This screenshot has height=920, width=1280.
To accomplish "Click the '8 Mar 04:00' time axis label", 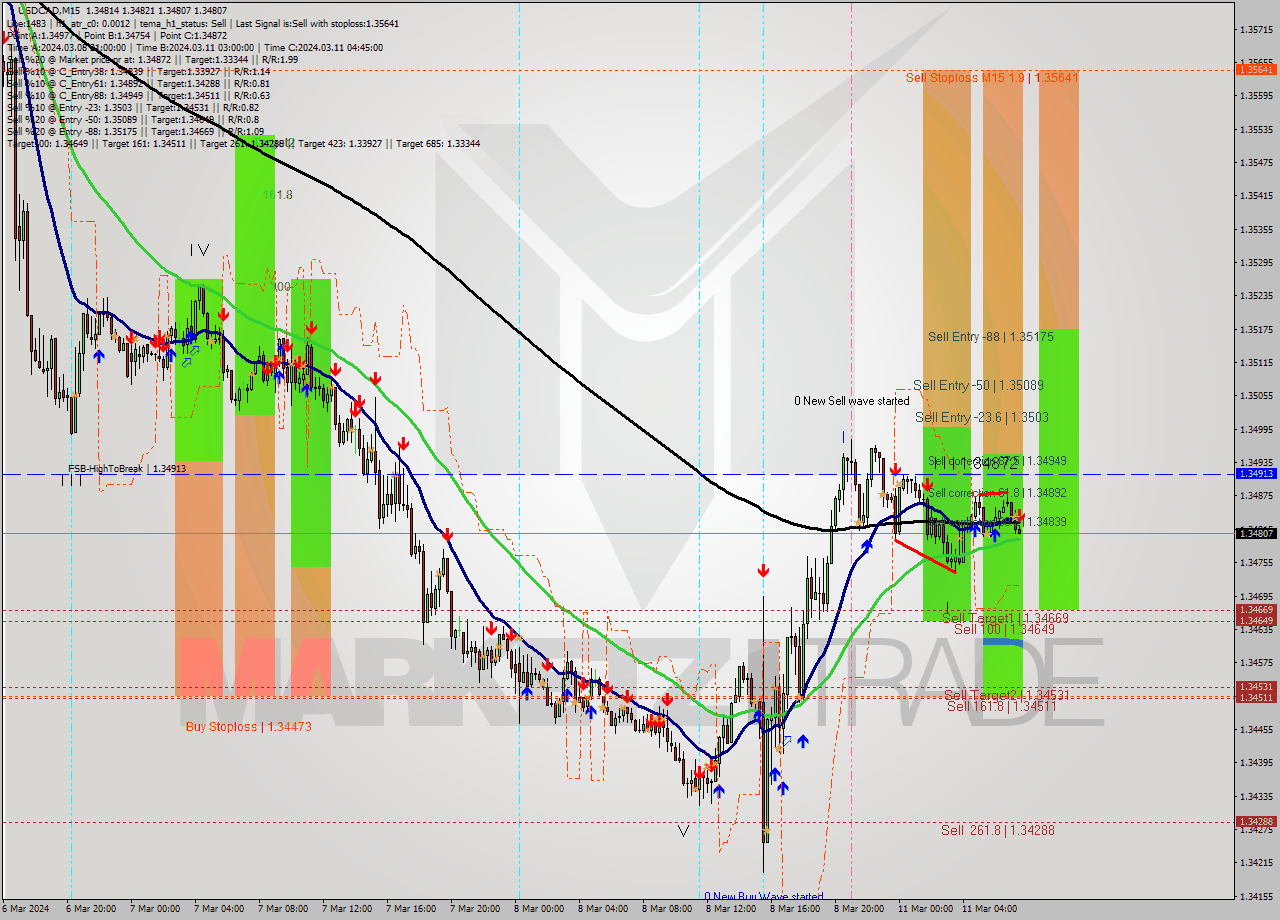I will point(603,909).
